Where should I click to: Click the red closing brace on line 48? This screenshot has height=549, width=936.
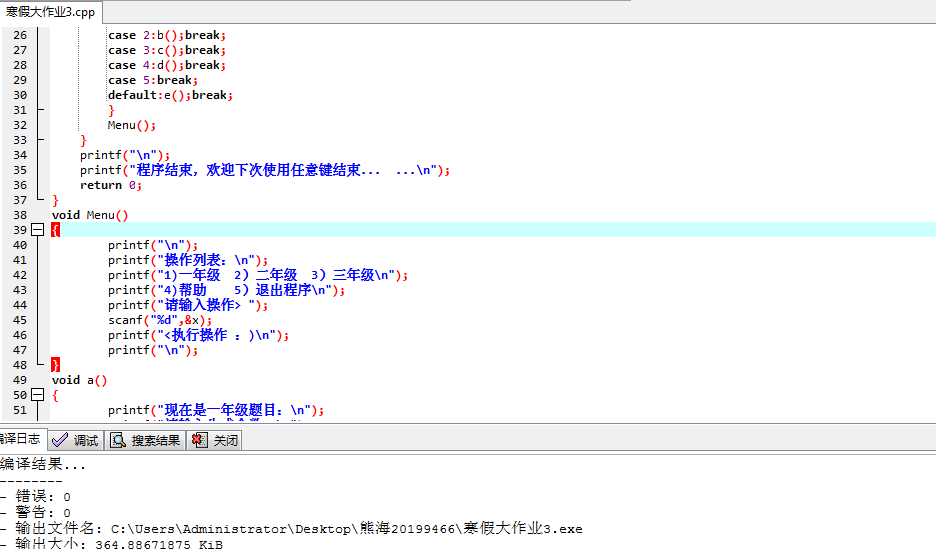(x=56, y=365)
